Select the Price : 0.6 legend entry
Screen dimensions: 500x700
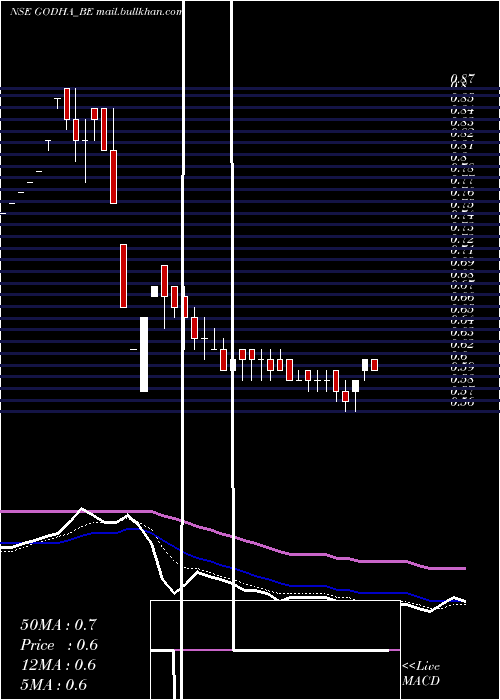(59, 645)
